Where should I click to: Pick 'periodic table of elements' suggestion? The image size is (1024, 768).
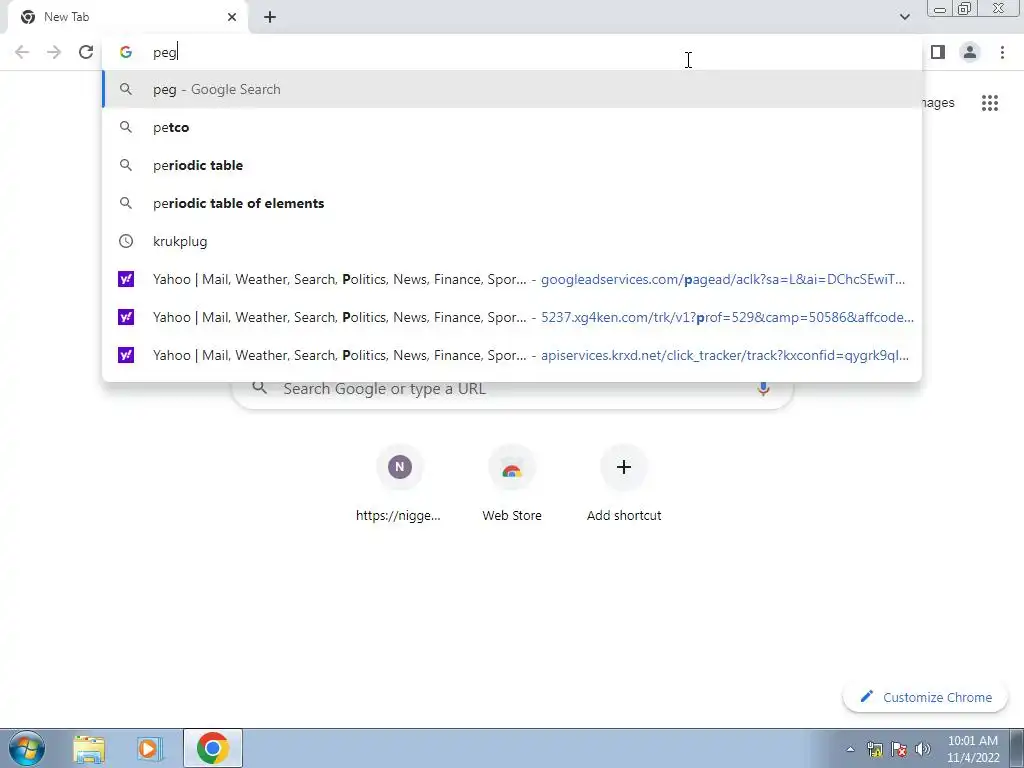tap(512, 203)
